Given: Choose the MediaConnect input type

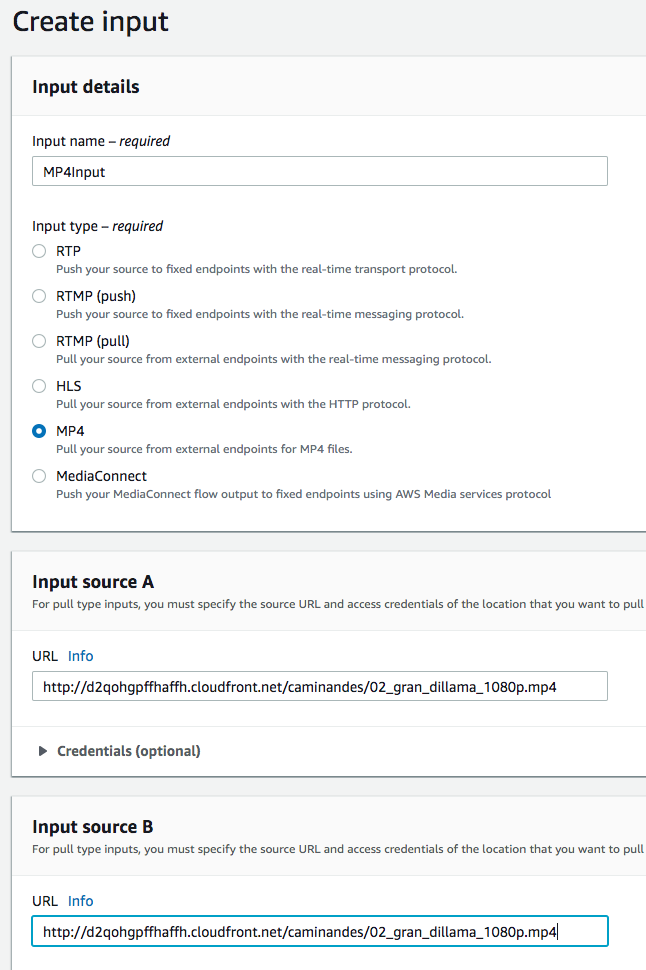Looking at the screenshot, I should click(x=39, y=476).
